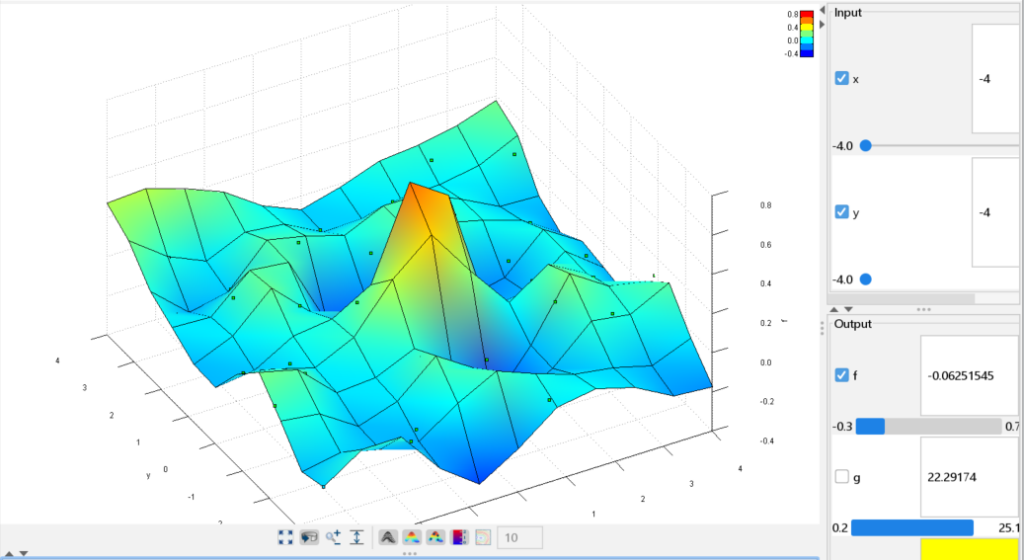Click the fit-to-view expand arrows icon
Image resolution: width=1024 pixels, height=560 pixels.
pyautogui.click(x=285, y=538)
